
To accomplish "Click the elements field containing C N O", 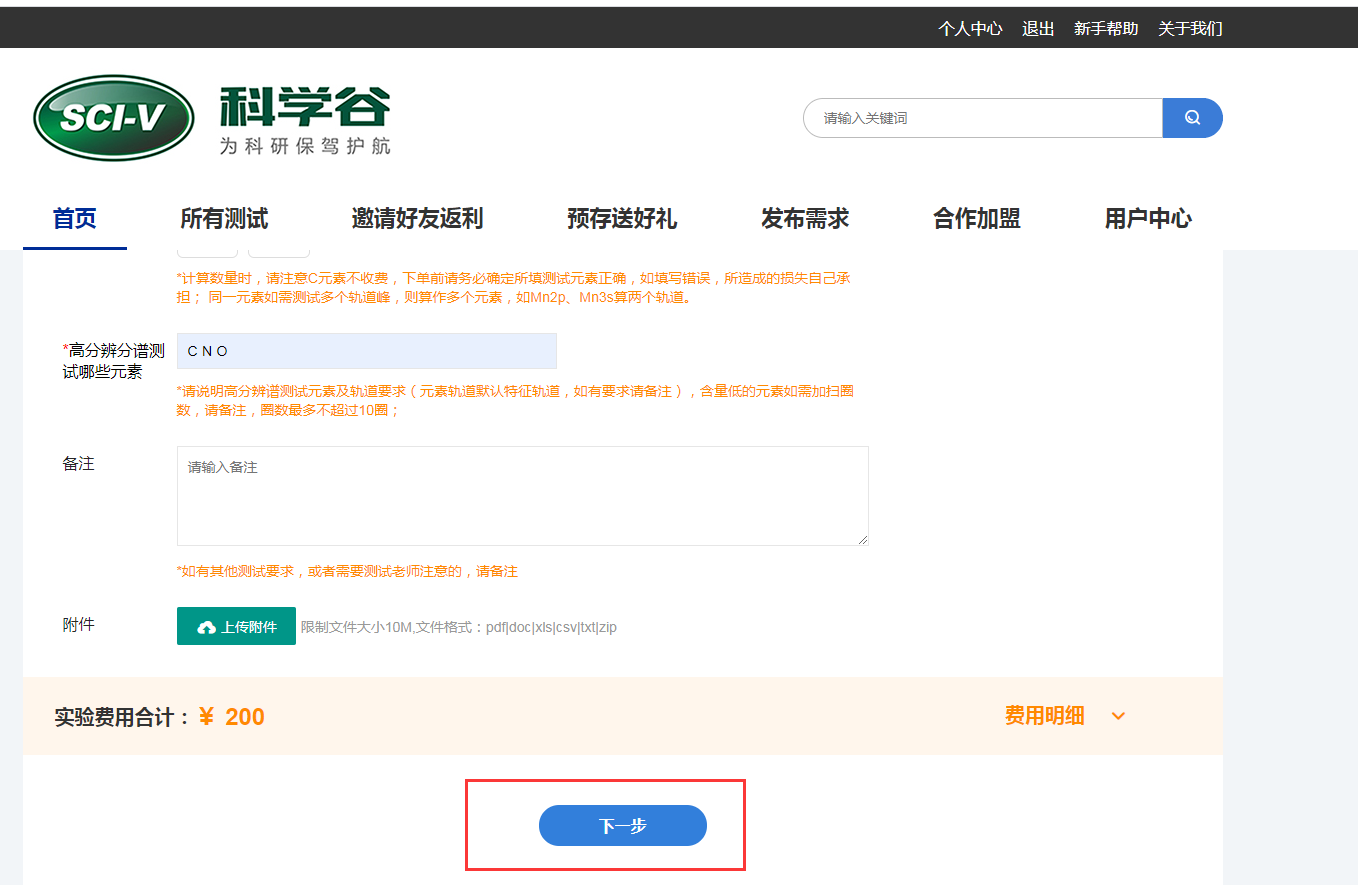I will [366, 351].
